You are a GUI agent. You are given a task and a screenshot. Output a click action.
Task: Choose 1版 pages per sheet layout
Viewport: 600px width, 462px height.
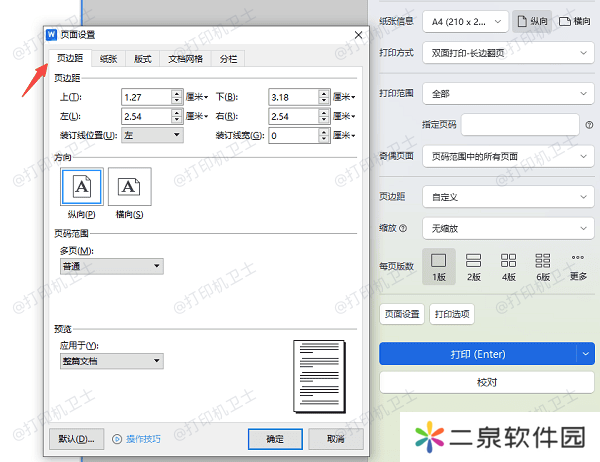coord(439,266)
